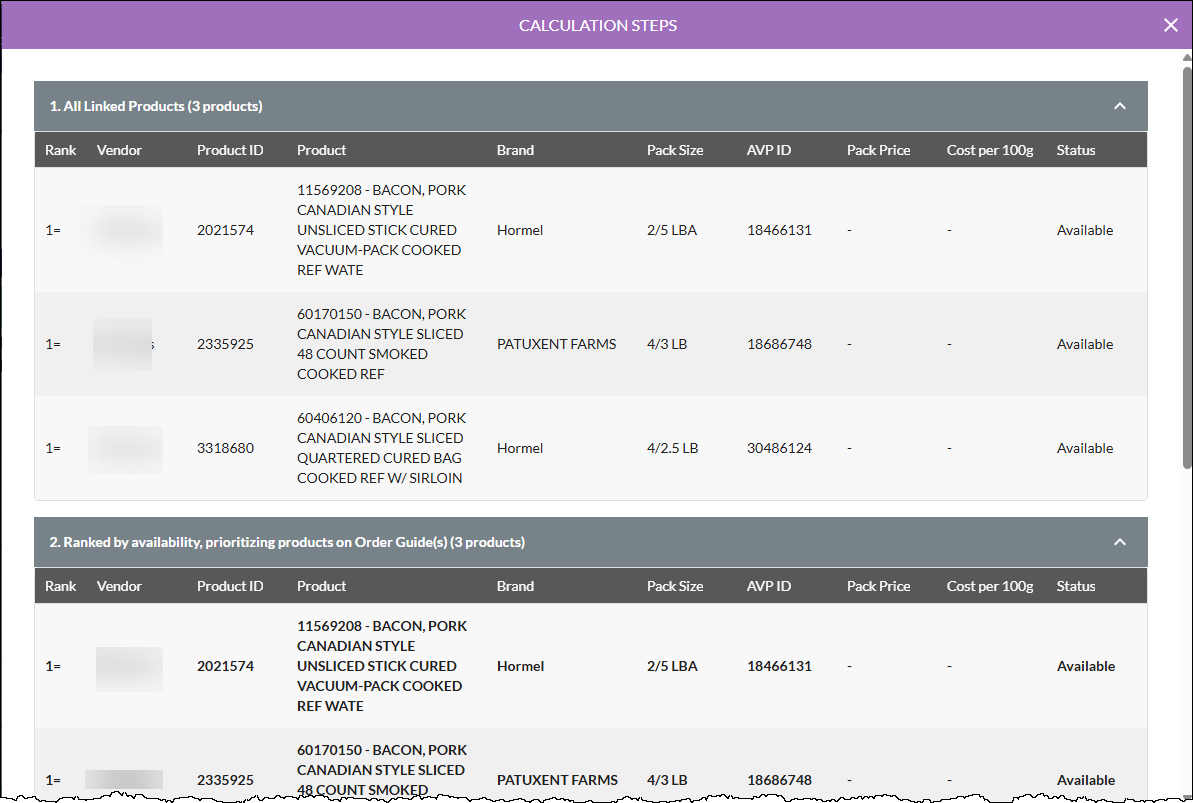1193x803 pixels.
Task: Click the blurred vendor logo of first row
Action: click(121, 231)
